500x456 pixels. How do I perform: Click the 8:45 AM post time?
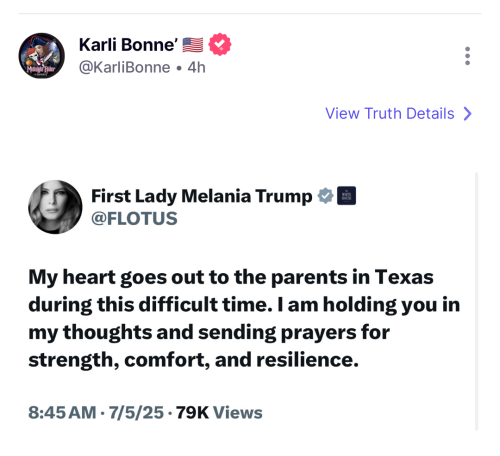tap(62, 412)
